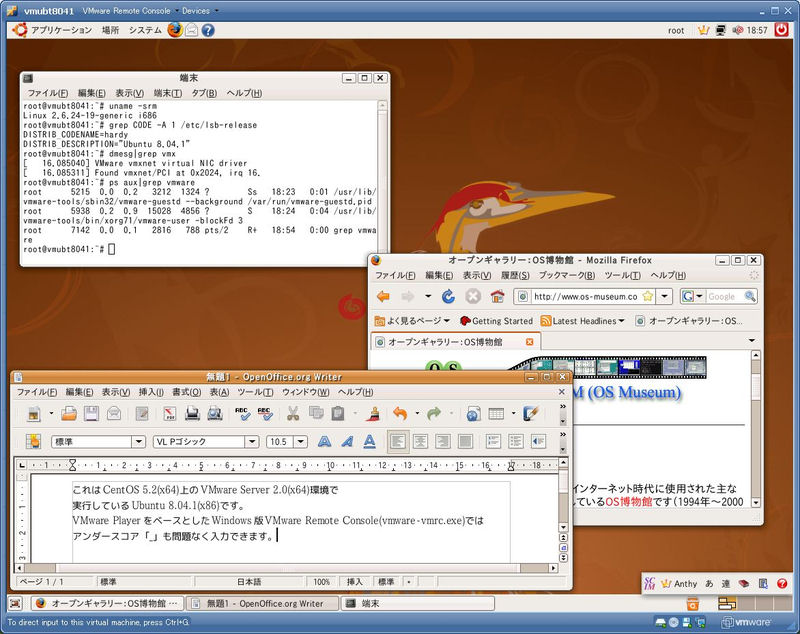
Task: Cut selection with the scissors icon
Action: click(292, 414)
